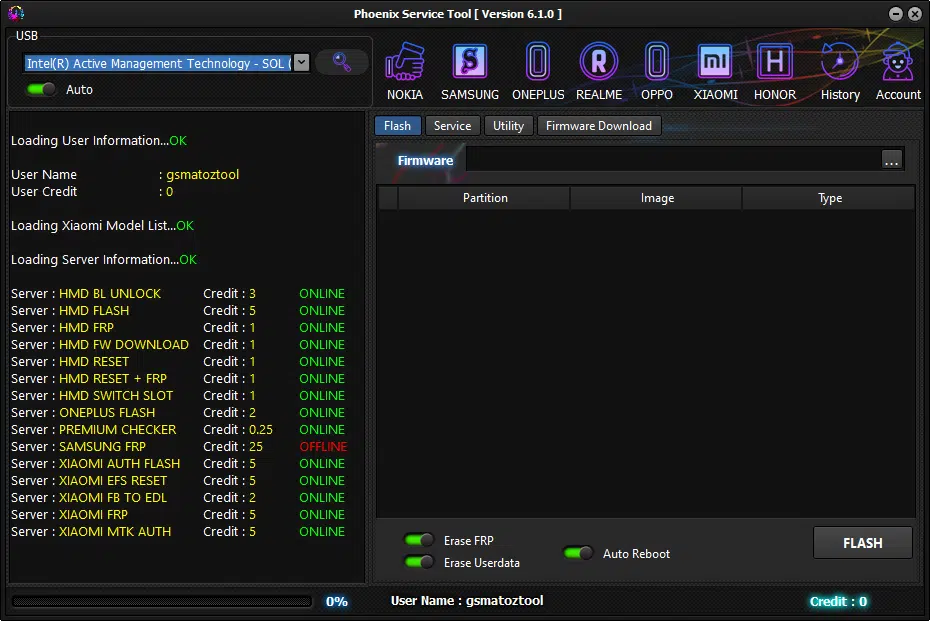Open the XIAOMI brand section
Image resolution: width=930 pixels, height=621 pixels.
pos(715,71)
